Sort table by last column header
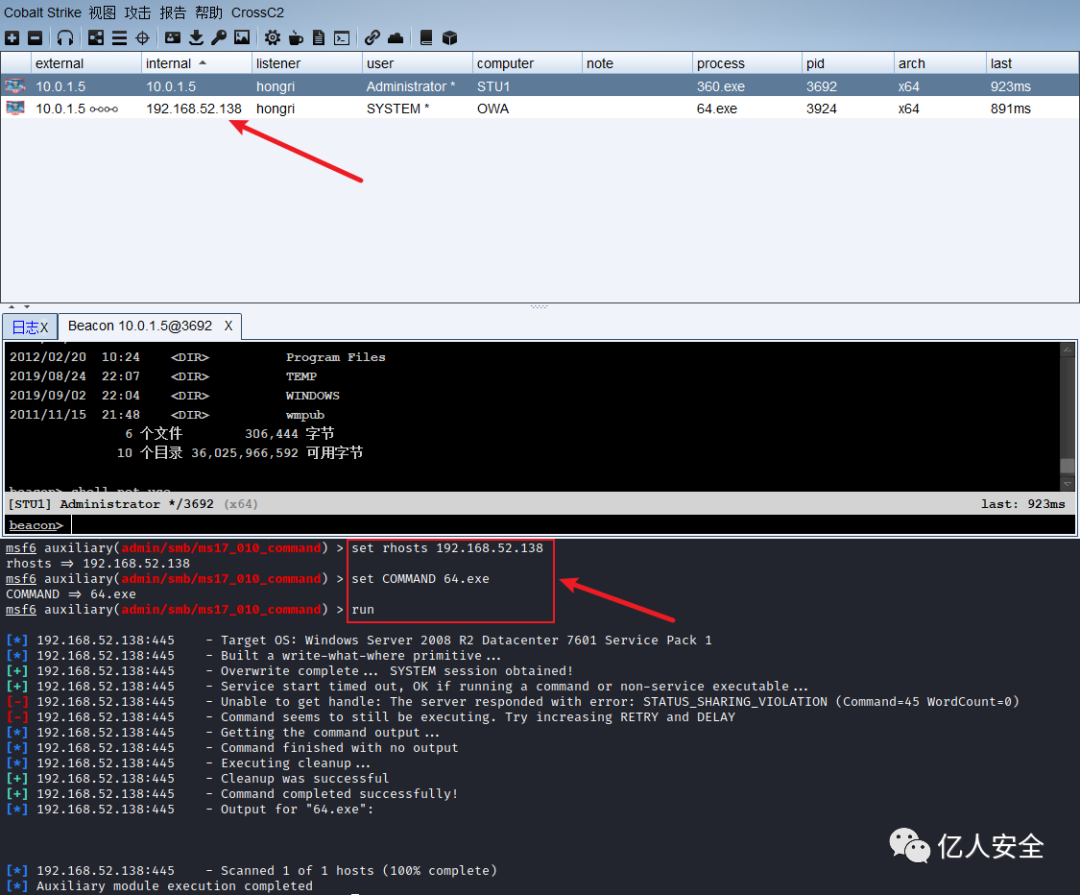Screen dimensions: 1080x895 [1032, 63]
